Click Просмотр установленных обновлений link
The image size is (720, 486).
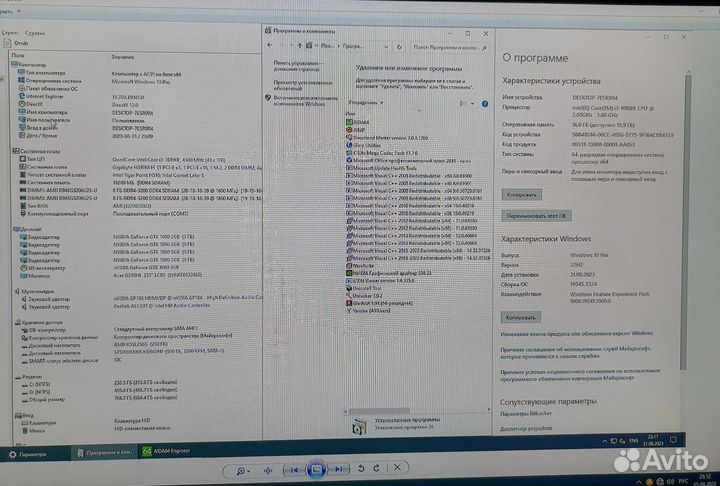tap(303, 85)
